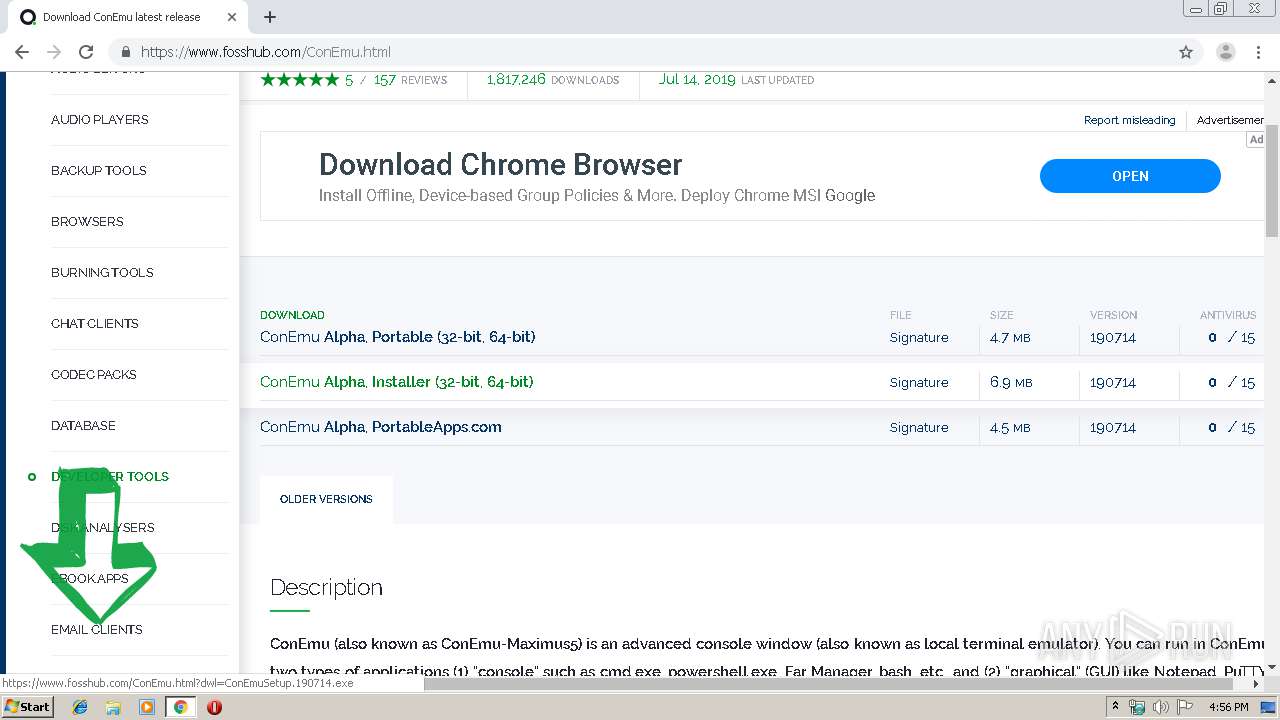Open the Chrome three-dot menu
This screenshot has height=720, width=1280.
coord(1257,52)
